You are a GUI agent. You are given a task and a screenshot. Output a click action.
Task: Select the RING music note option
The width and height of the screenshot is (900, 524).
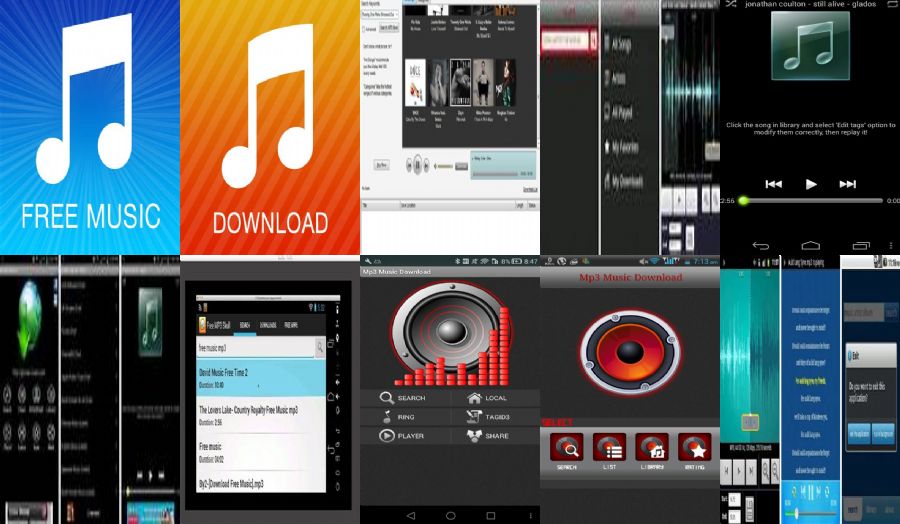click(x=386, y=416)
